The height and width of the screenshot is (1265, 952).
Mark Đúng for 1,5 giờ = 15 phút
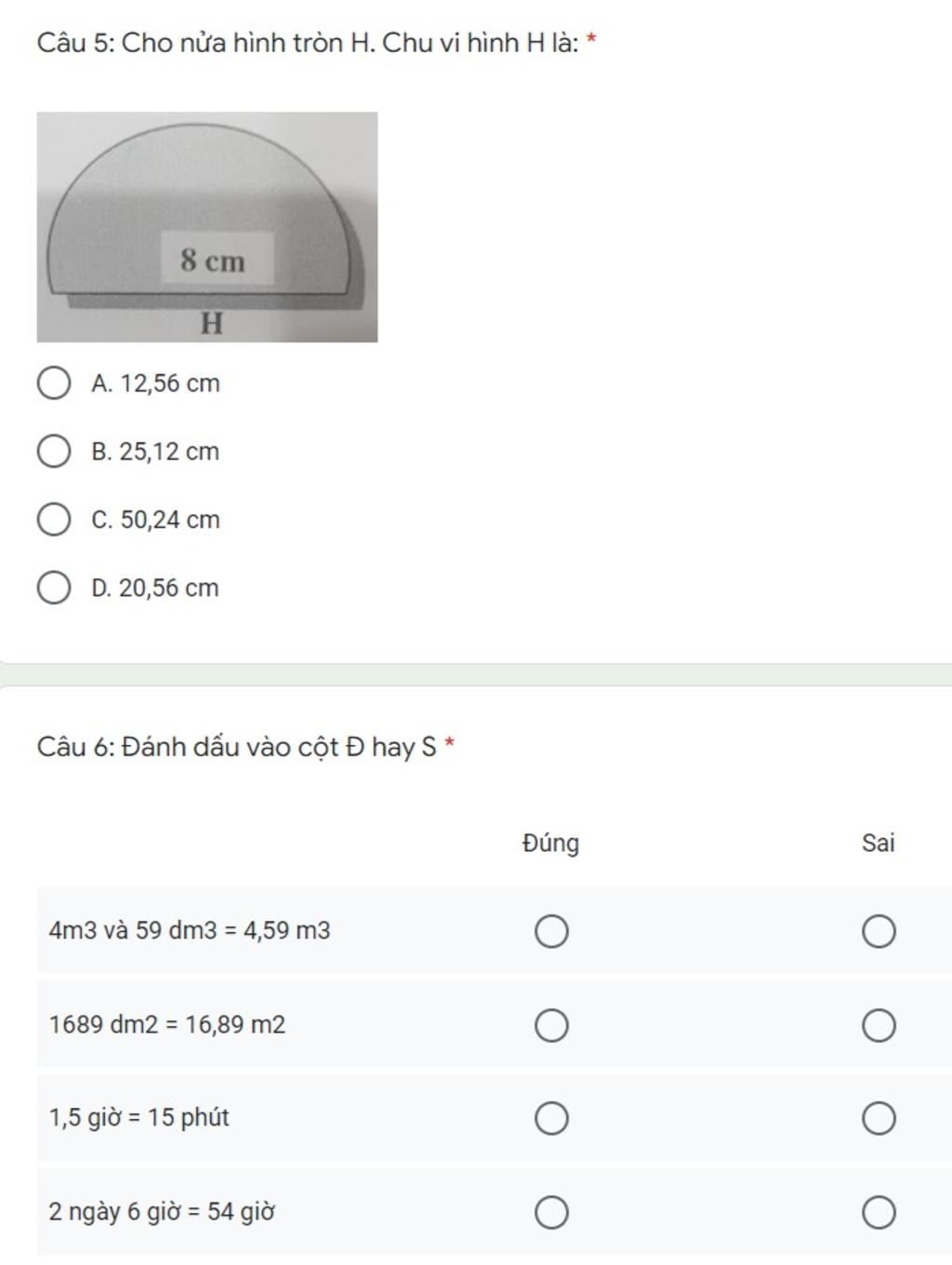(551, 1118)
